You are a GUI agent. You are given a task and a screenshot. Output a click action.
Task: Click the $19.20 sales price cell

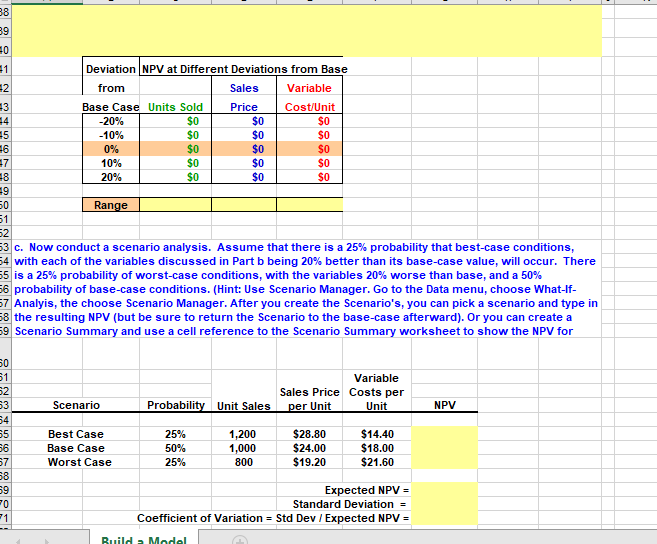(x=310, y=462)
